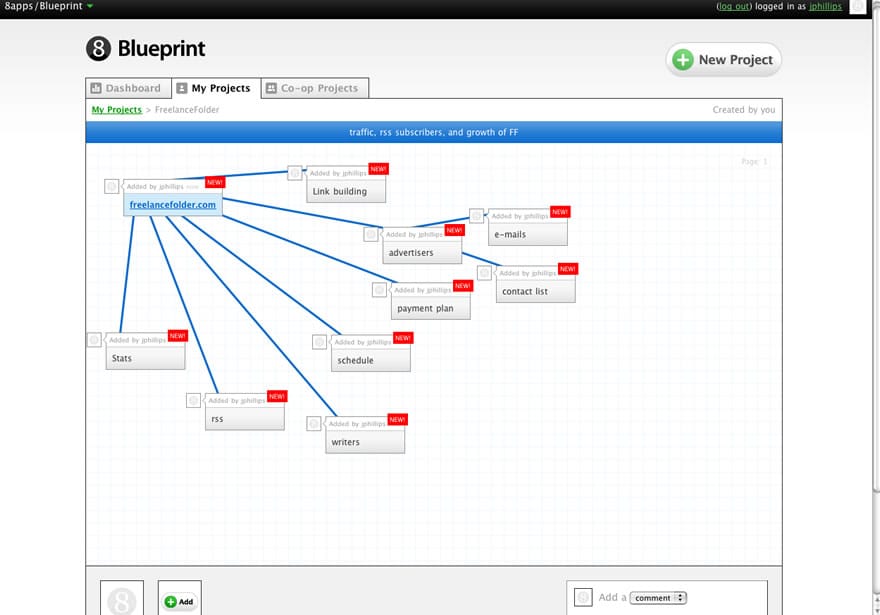Create a New Project
The width and height of the screenshot is (880, 615).
pyautogui.click(x=723, y=60)
